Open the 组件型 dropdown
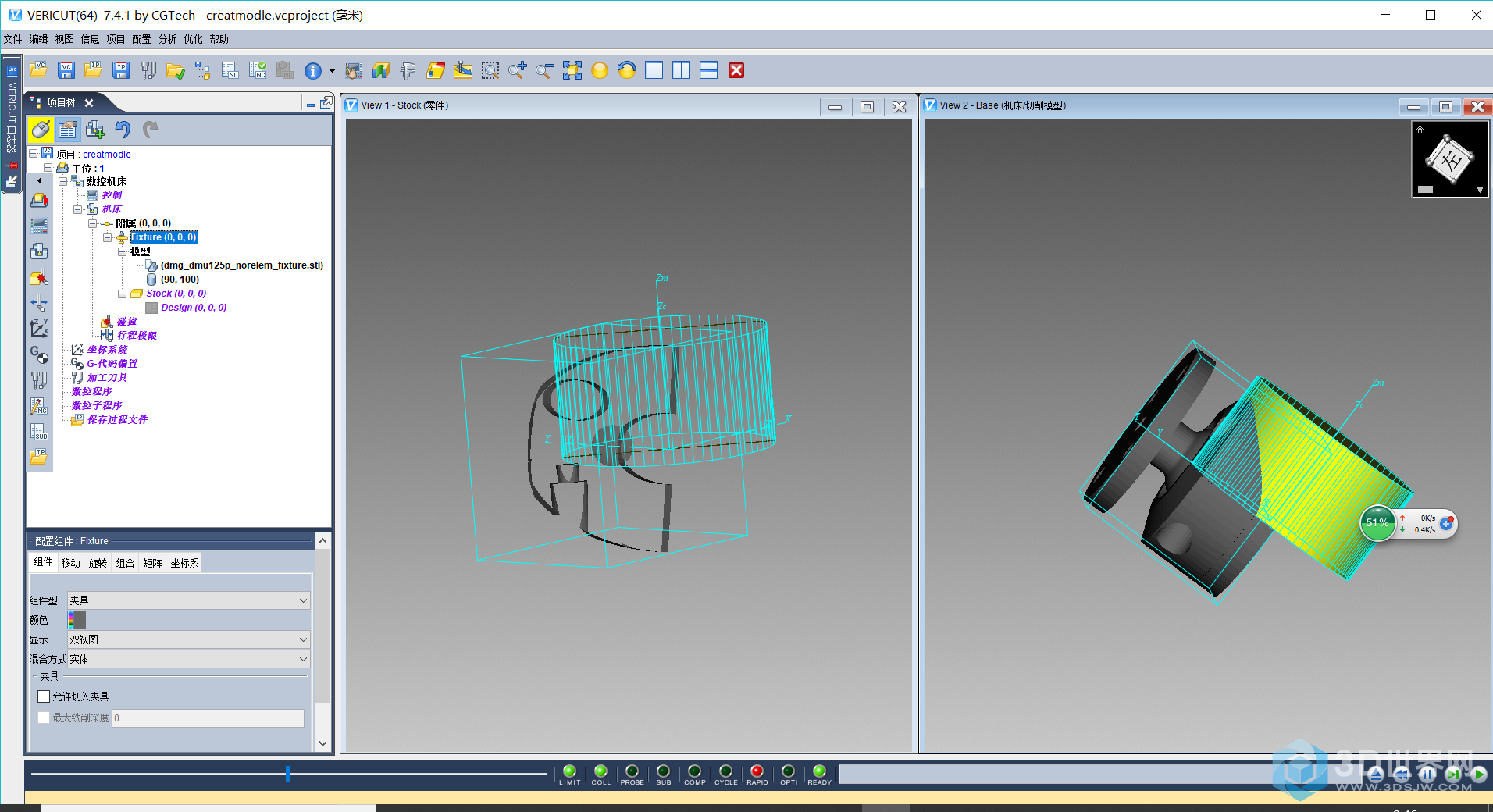 pos(189,600)
